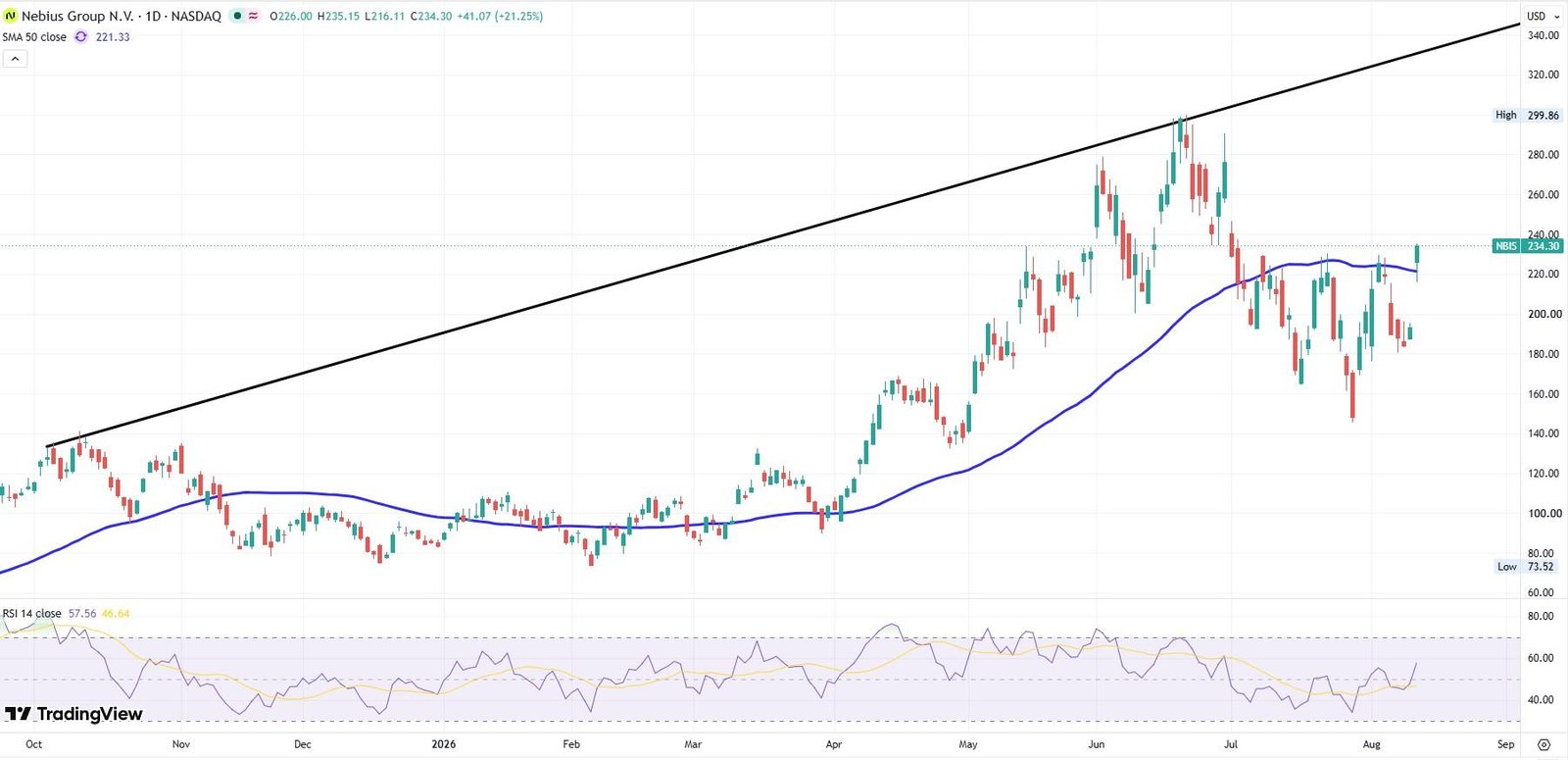1568x760 pixels.
Task: Click the 320.00 price scale label
Action: click(1543, 75)
